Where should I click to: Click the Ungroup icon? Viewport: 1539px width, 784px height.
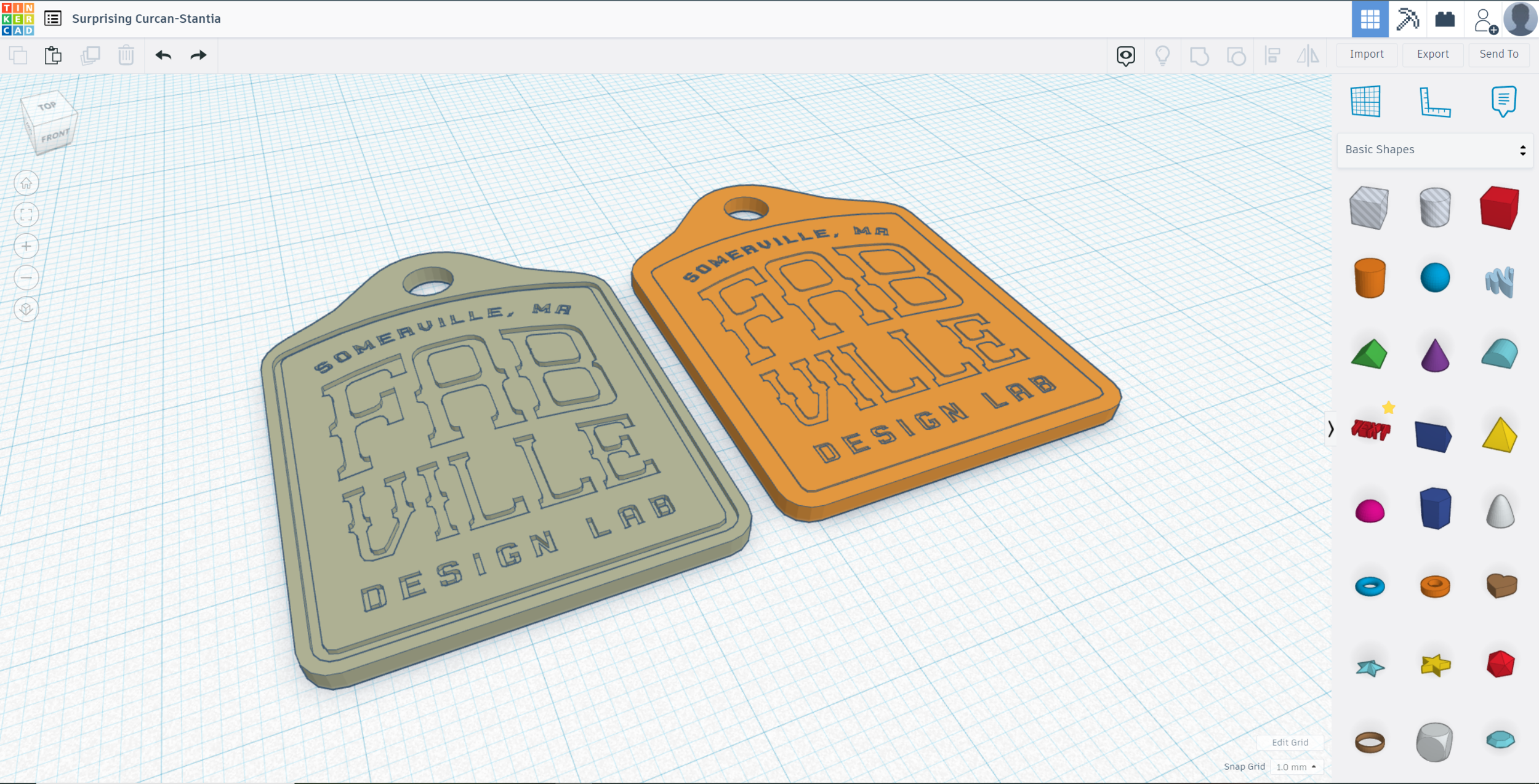[1236, 55]
